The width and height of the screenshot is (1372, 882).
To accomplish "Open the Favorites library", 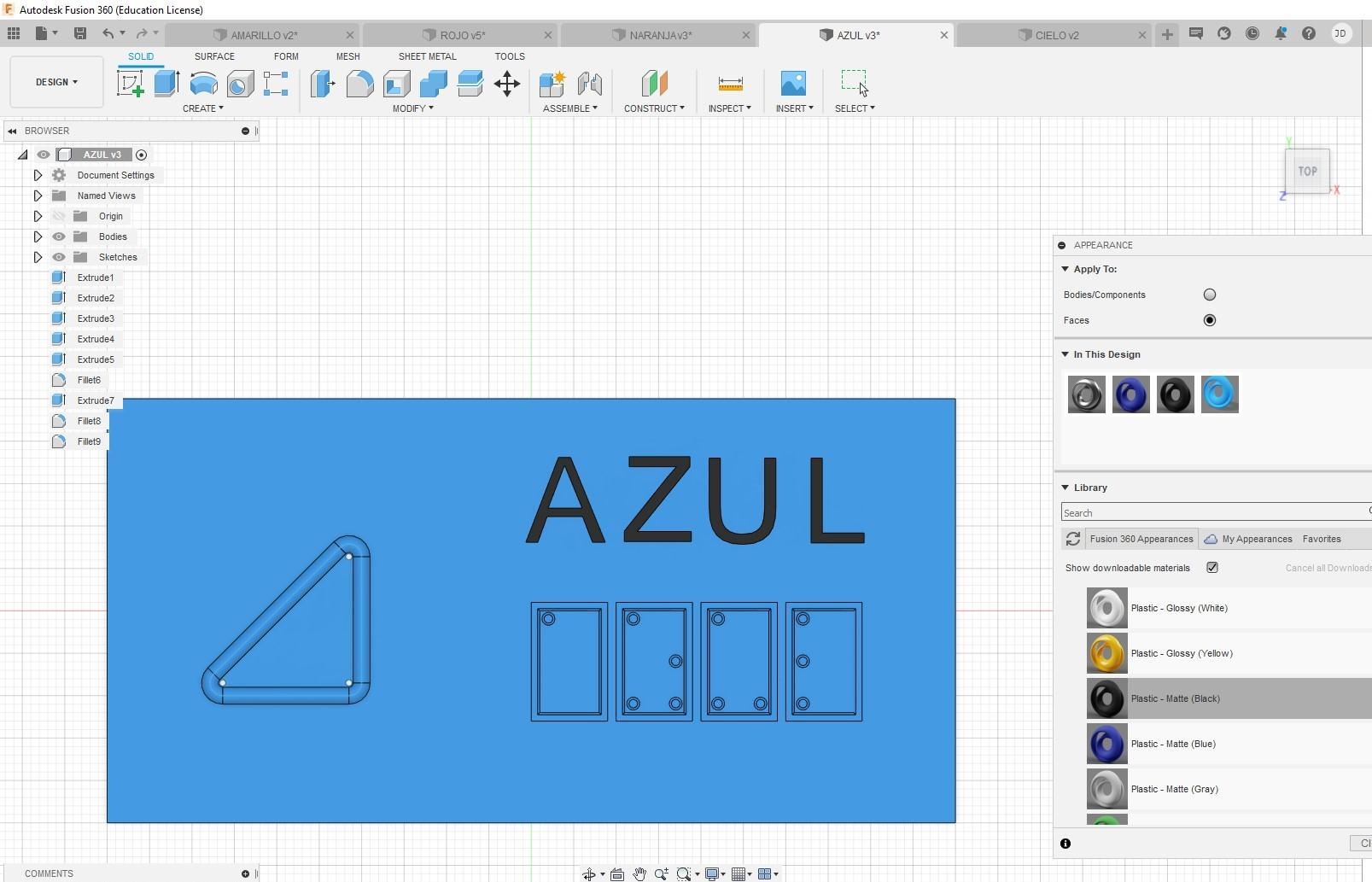I will point(1322,539).
